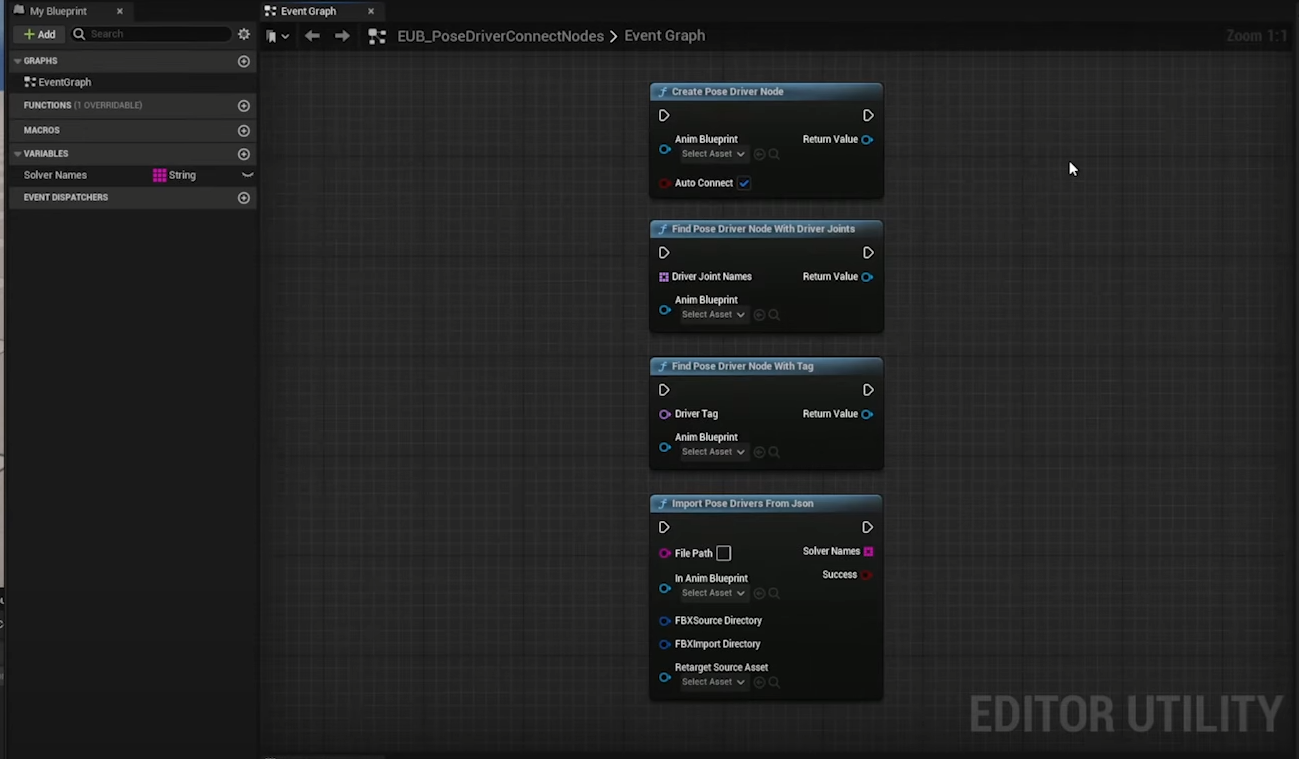Screen dimensions: 1299x759
Task: Open Select Asset dropdown under Retarget Source Asset
Action: tap(713, 682)
